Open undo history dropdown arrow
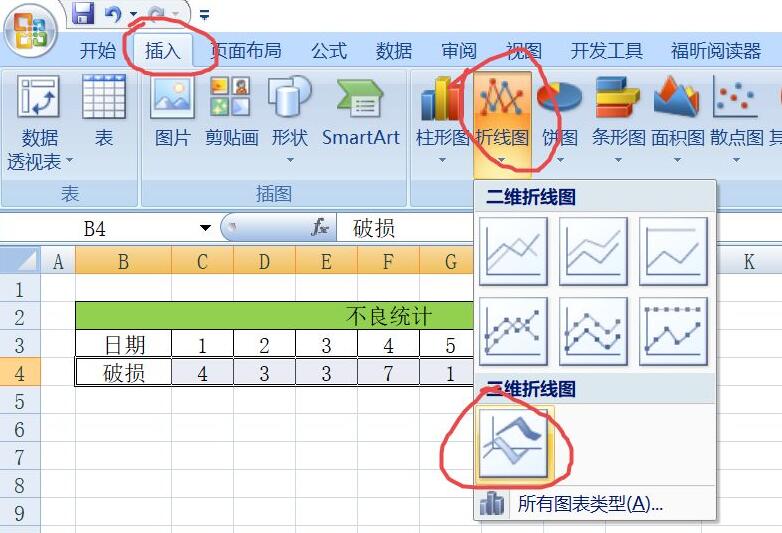This screenshot has height=533, width=782. coord(133,13)
